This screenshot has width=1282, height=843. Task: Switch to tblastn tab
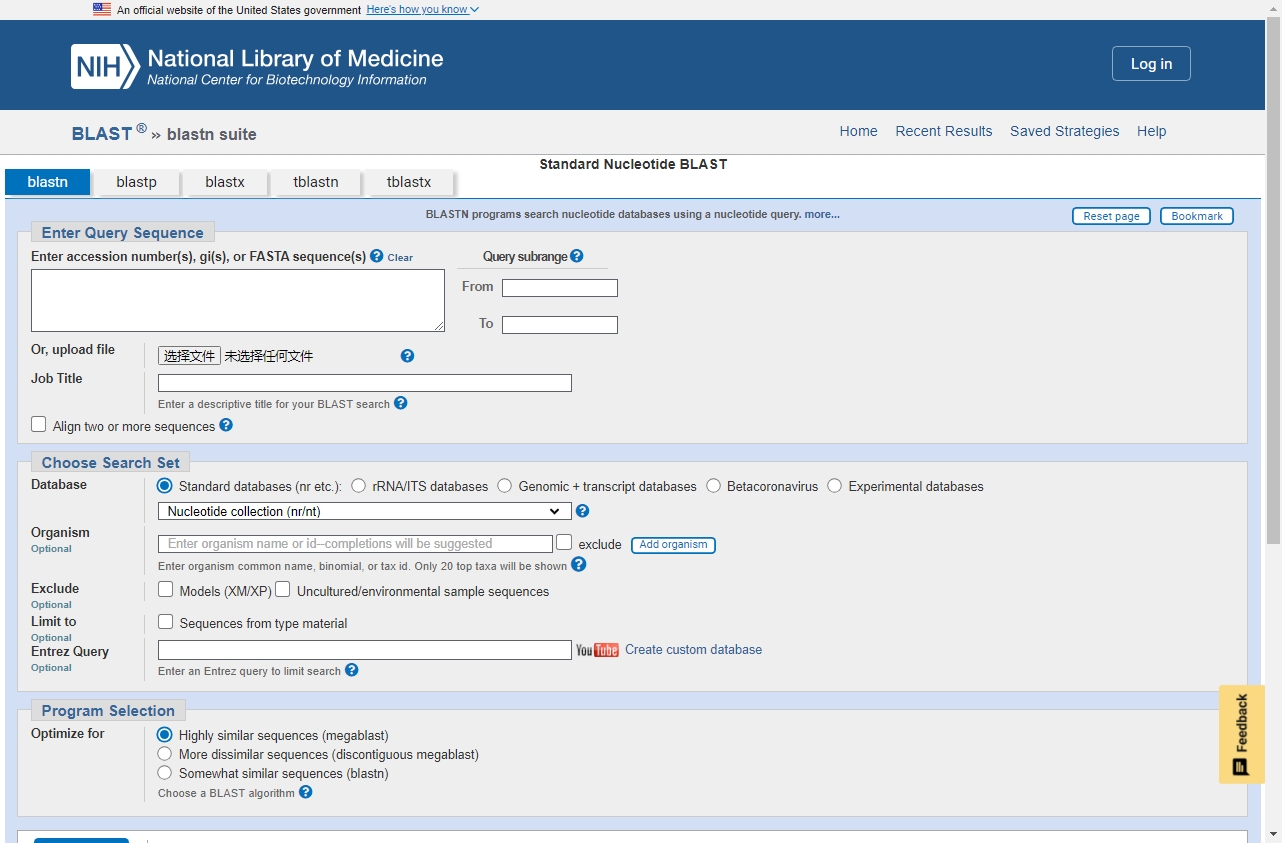(316, 182)
